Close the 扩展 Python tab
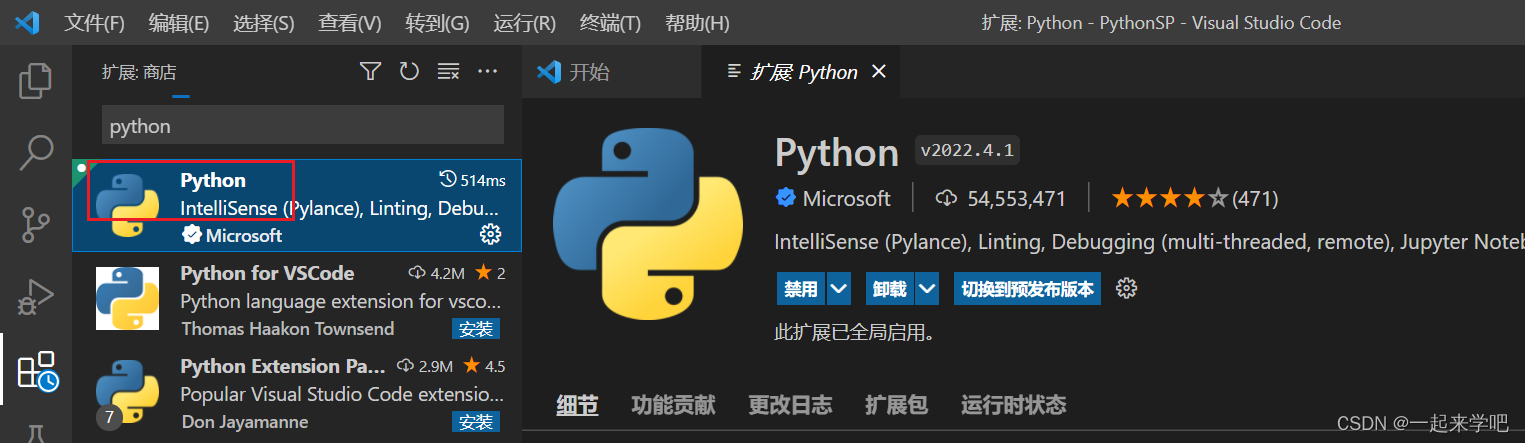This screenshot has width=1525, height=443. point(879,71)
